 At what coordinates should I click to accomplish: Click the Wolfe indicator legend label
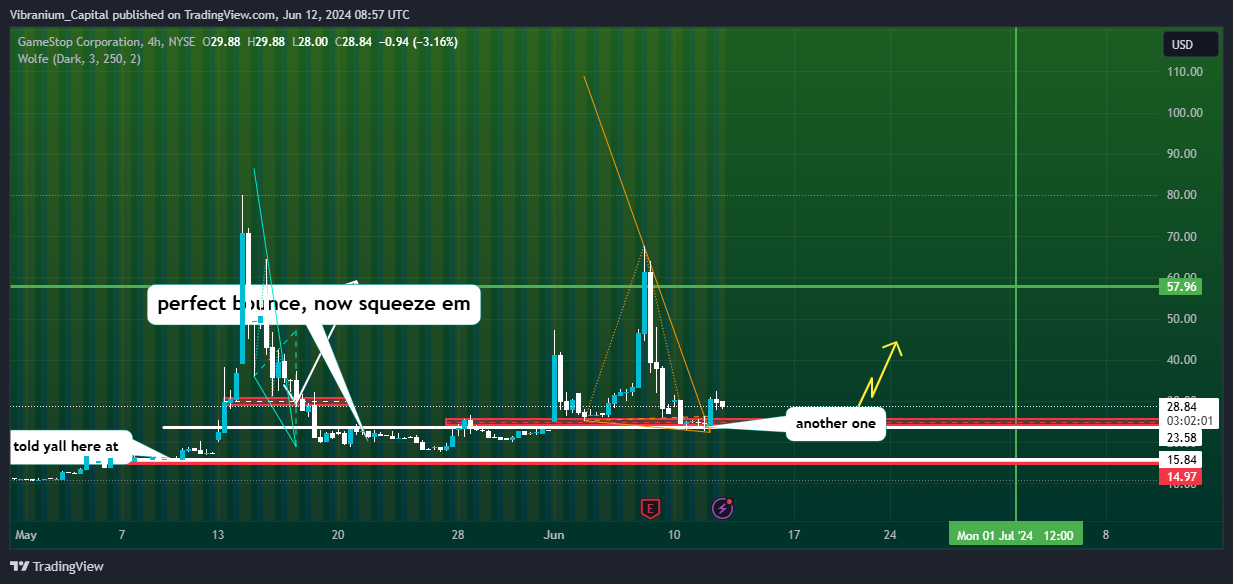80,59
